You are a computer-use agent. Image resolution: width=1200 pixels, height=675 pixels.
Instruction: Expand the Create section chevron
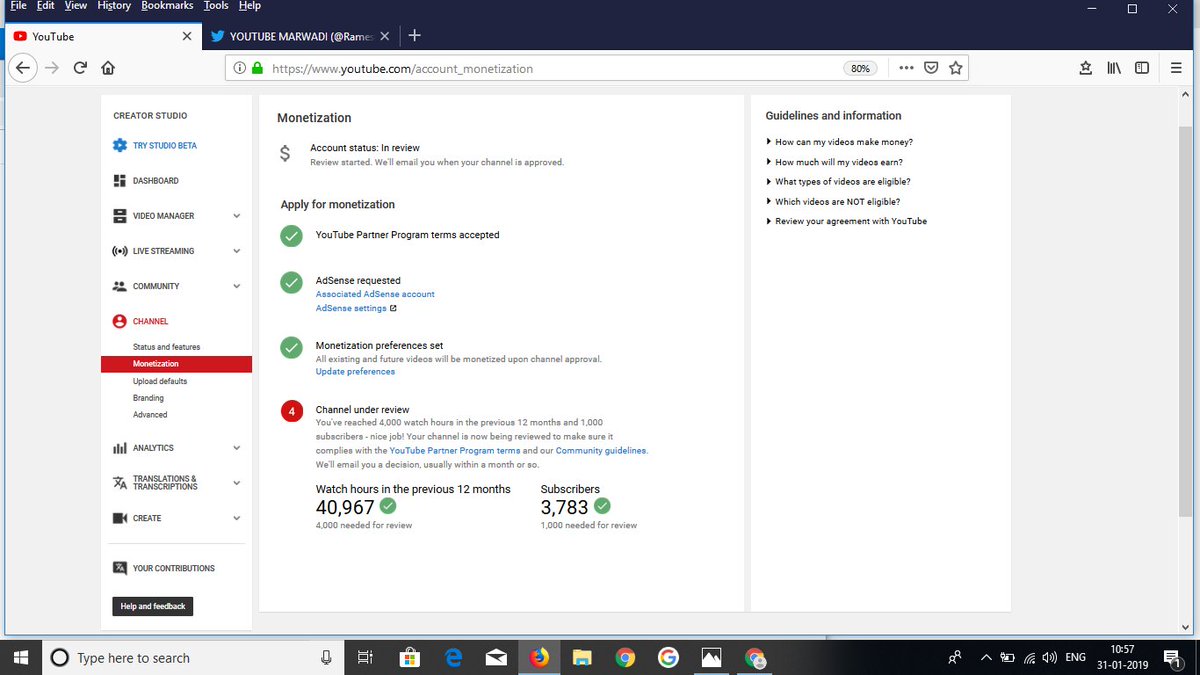coord(237,518)
